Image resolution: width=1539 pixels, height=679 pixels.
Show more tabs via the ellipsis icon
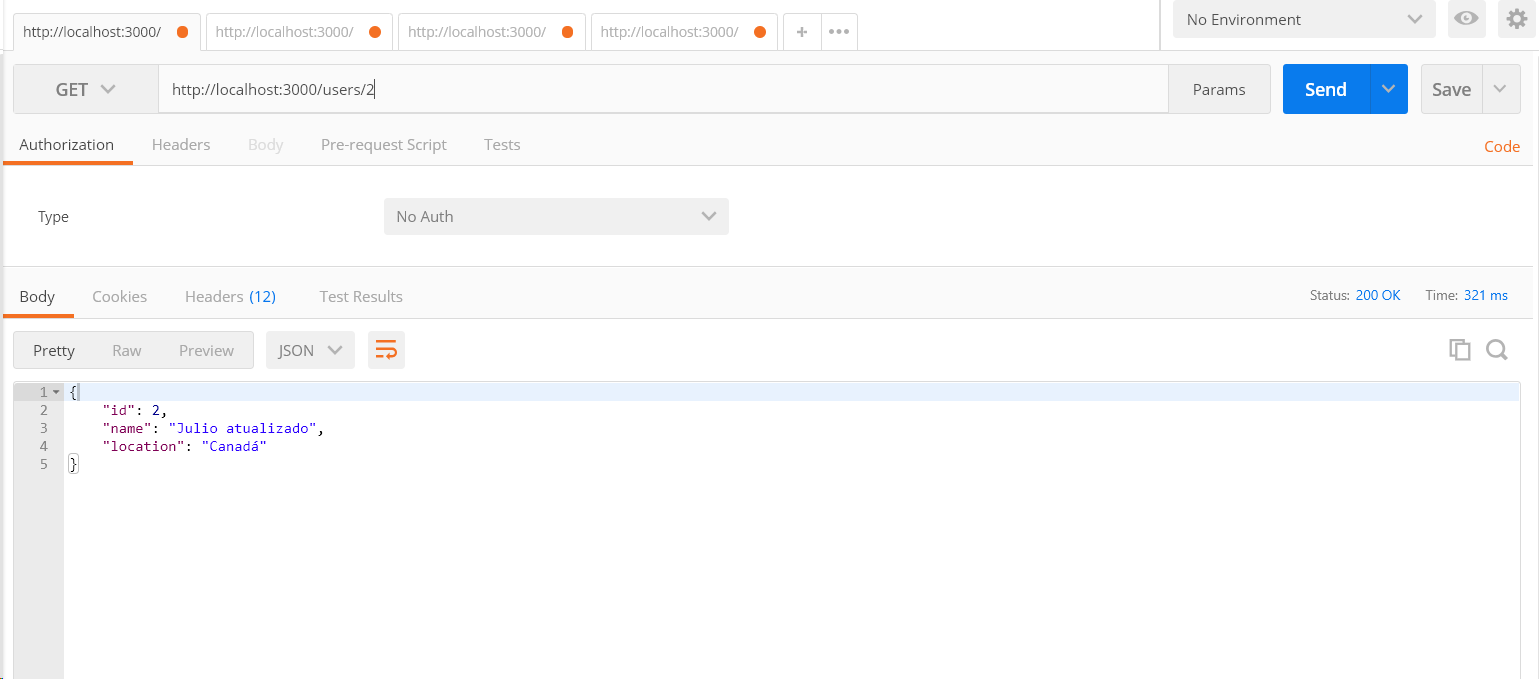click(838, 31)
